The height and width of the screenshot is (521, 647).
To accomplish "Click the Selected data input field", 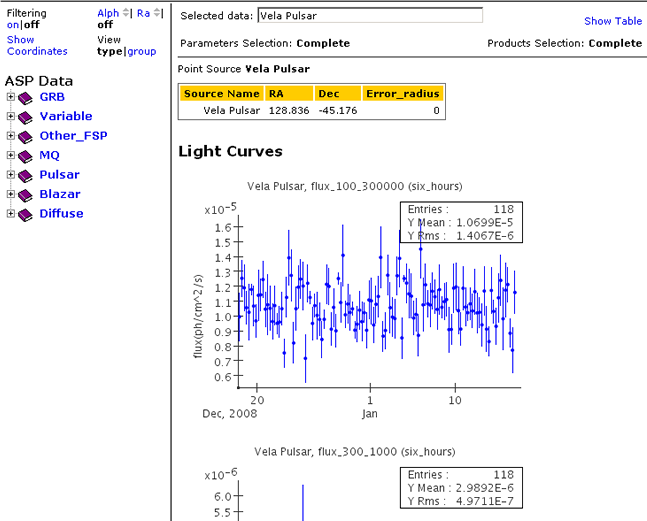I will point(370,16).
